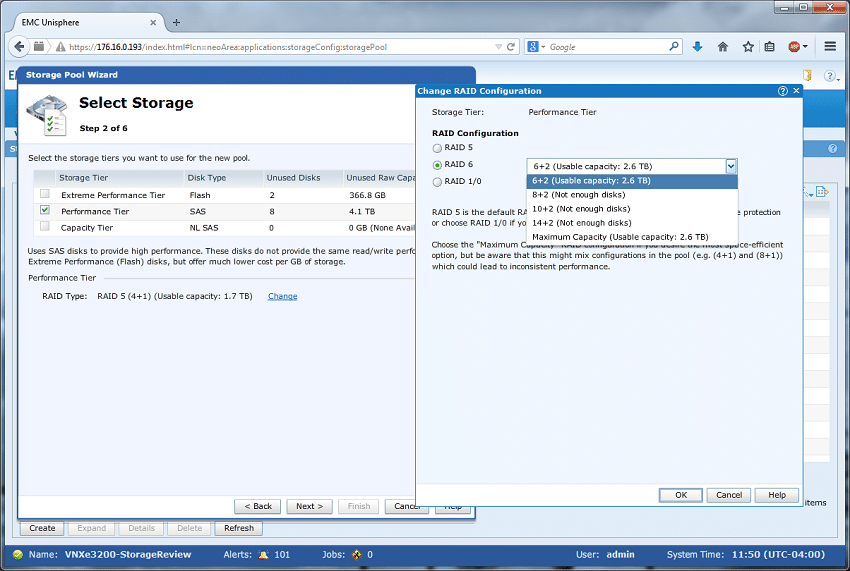Check the Capacity Tier checkbox
Screen dimensions: 850x571
45,226
